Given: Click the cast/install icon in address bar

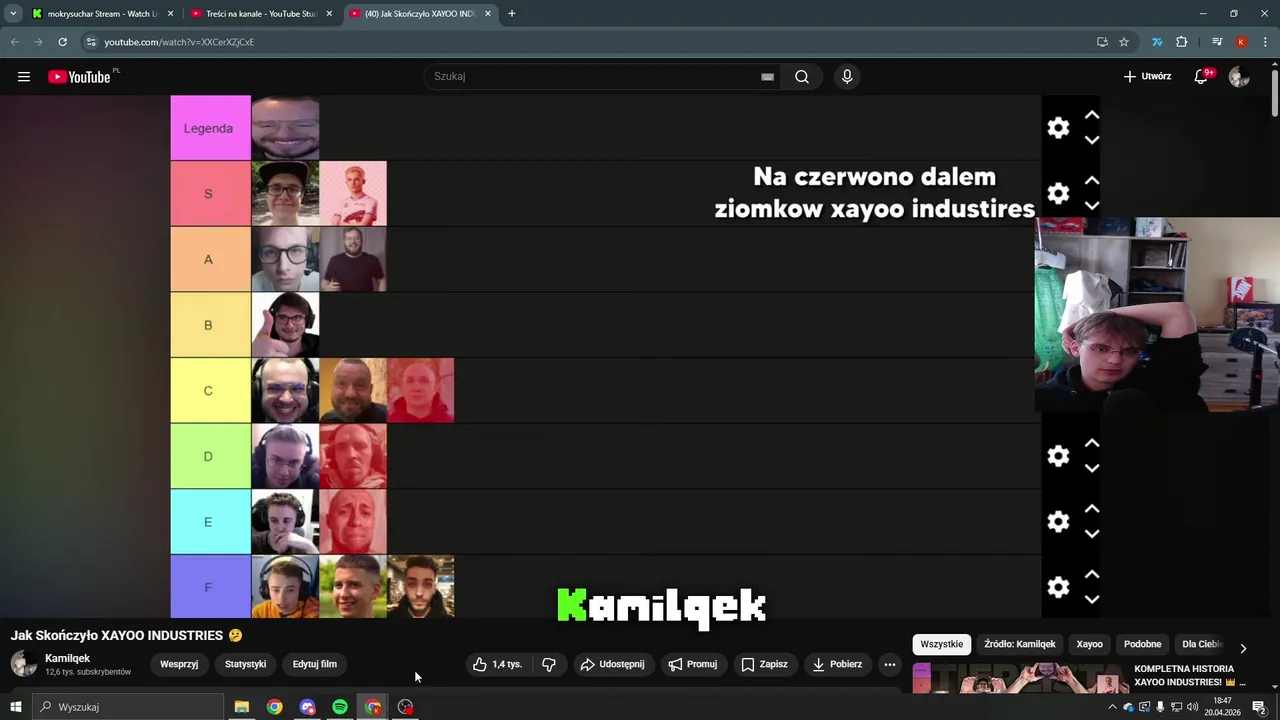Looking at the screenshot, I should [x=1102, y=42].
